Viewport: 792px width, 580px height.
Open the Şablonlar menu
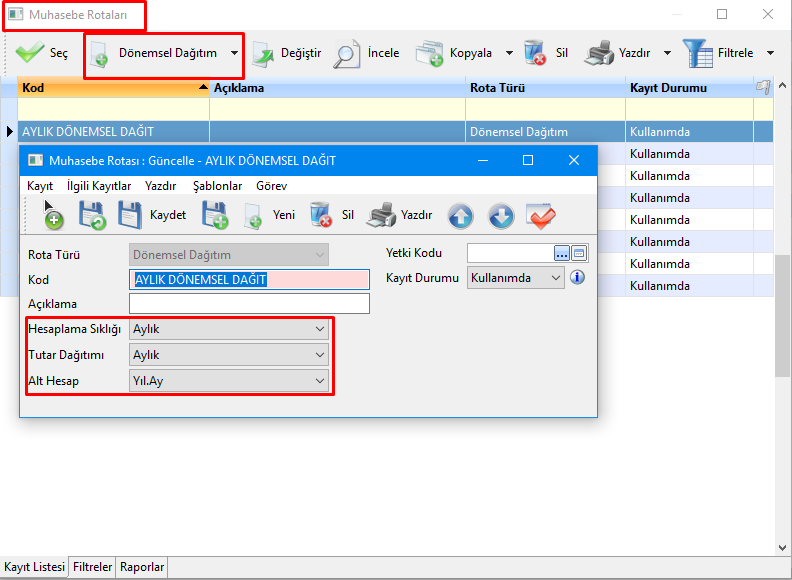click(x=217, y=186)
